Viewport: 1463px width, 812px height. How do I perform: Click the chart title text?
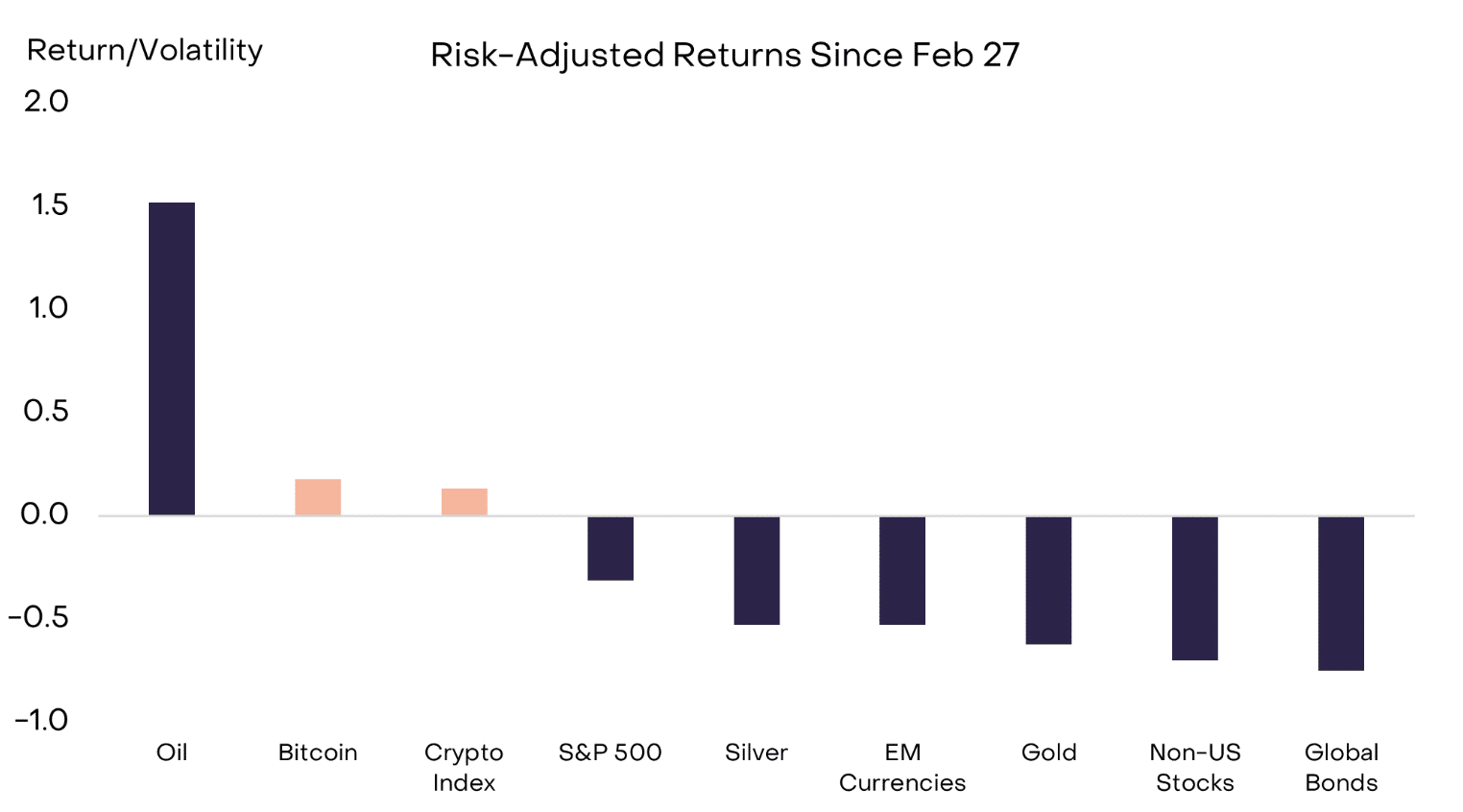pos(725,55)
